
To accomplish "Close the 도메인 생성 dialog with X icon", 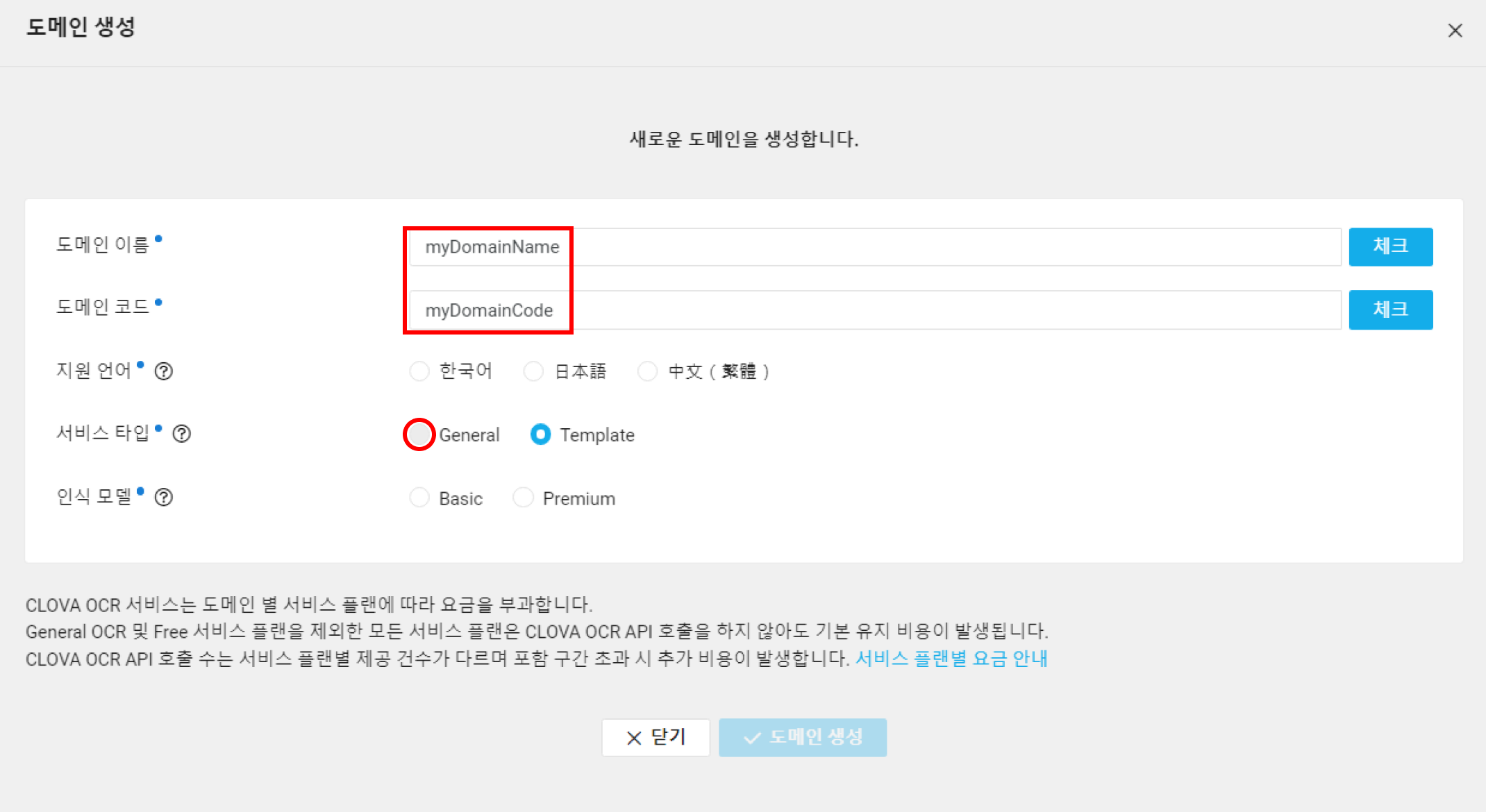I will point(1455,31).
